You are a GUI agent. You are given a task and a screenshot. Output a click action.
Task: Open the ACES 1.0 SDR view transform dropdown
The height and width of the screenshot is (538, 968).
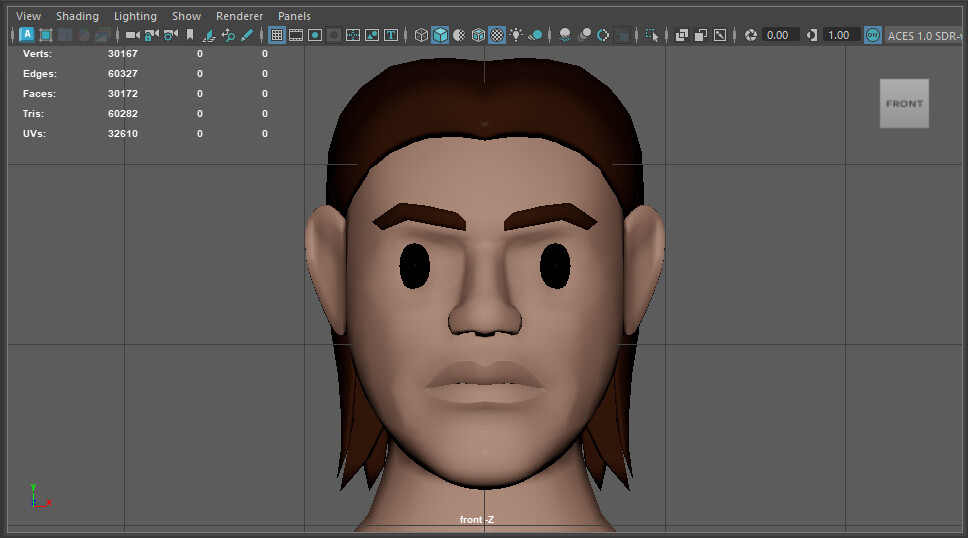925,35
